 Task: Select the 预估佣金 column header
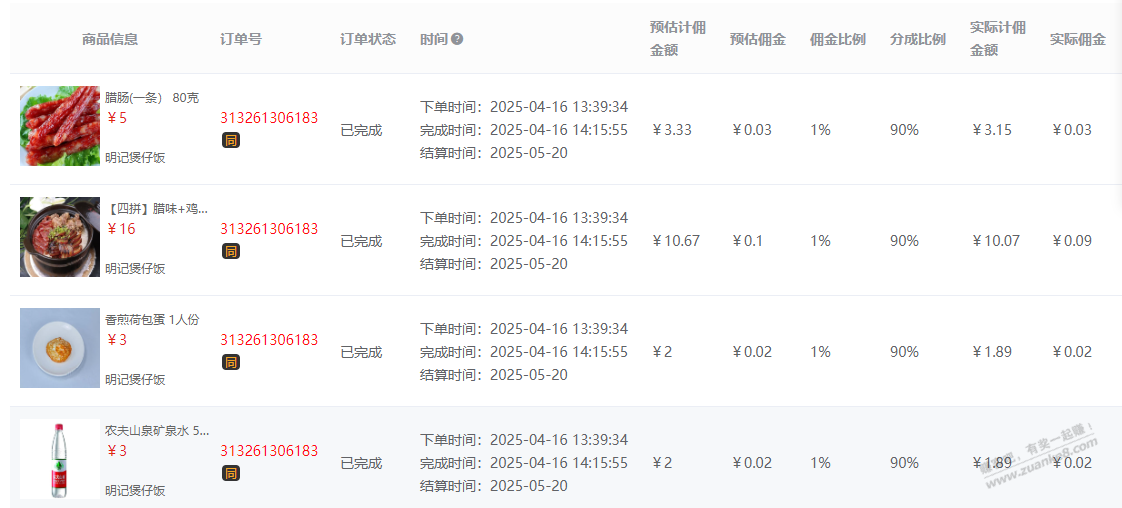(x=758, y=39)
